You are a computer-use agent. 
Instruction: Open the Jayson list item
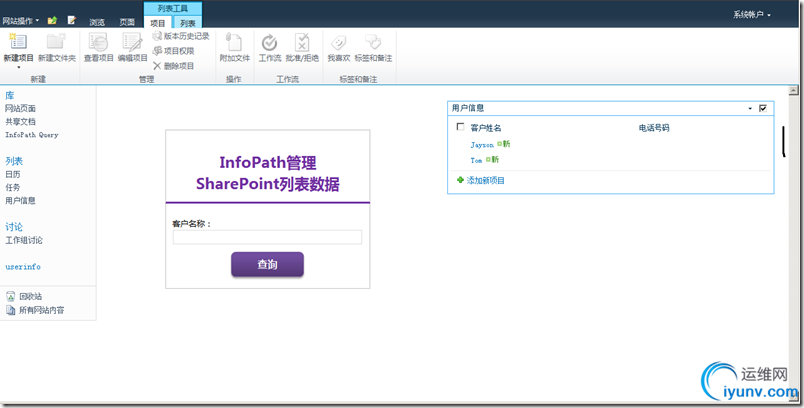tap(482, 145)
